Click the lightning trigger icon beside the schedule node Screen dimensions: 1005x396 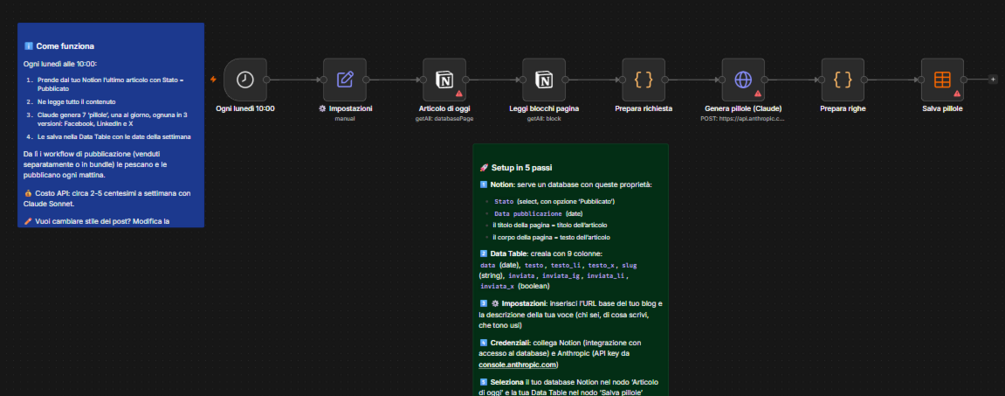coord(213,79)
